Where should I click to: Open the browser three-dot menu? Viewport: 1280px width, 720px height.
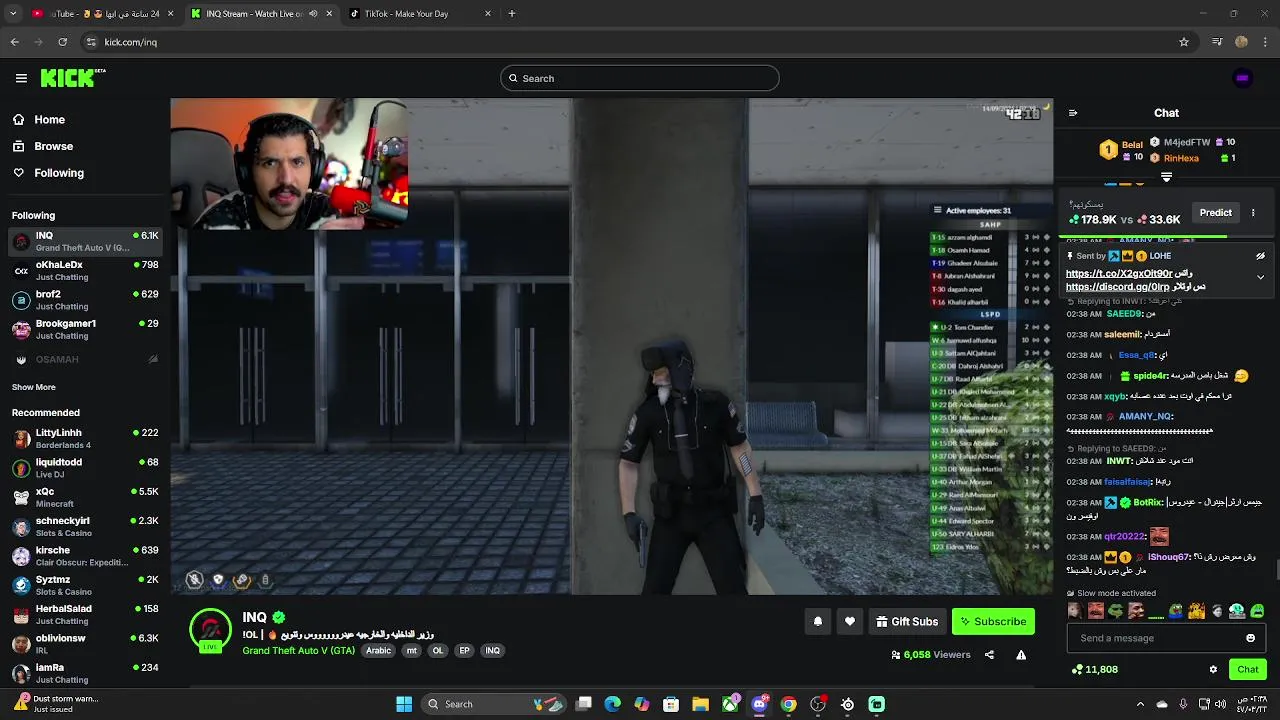[x=1266, y=42]
